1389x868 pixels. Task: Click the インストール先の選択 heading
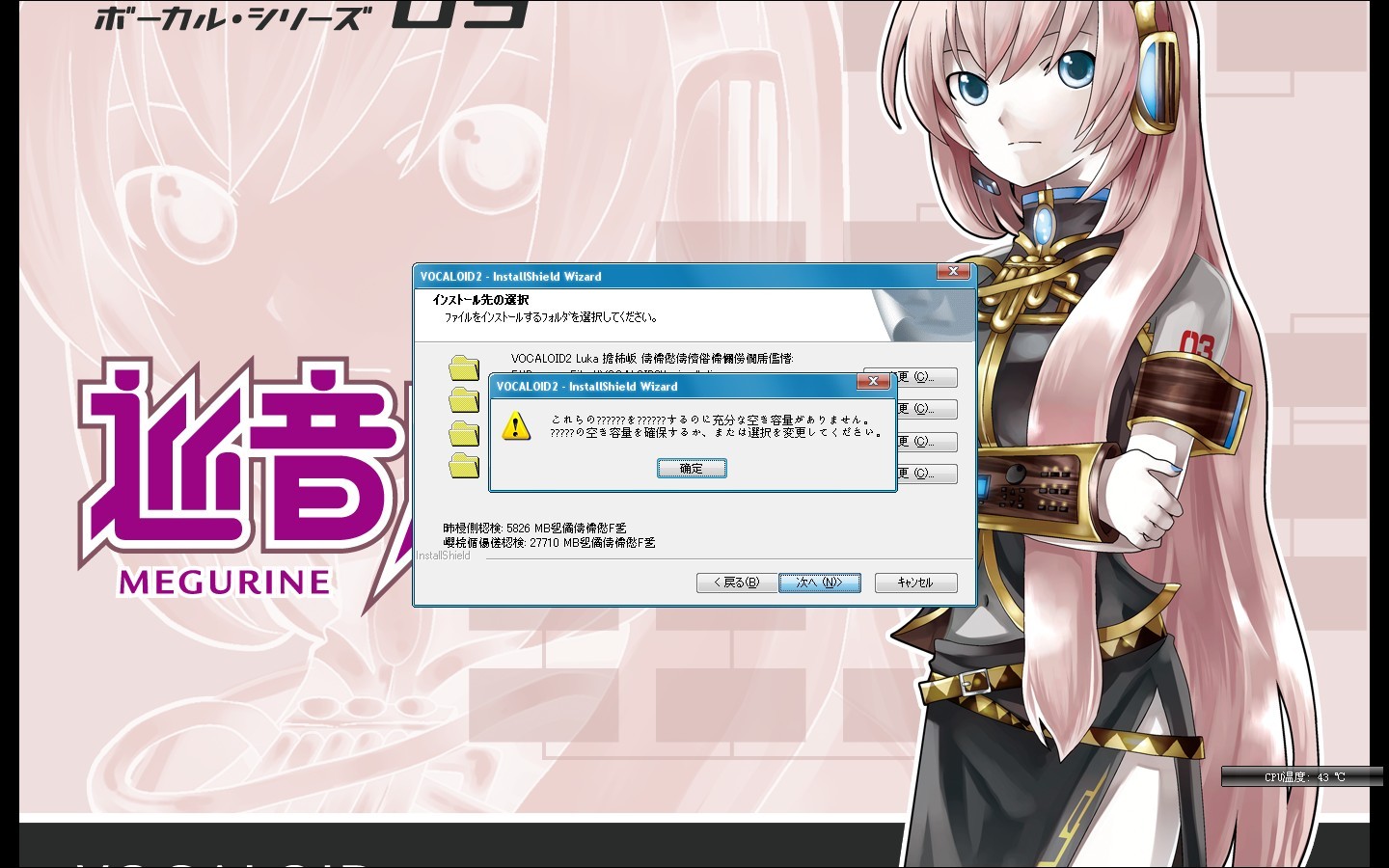pos(480,300)
